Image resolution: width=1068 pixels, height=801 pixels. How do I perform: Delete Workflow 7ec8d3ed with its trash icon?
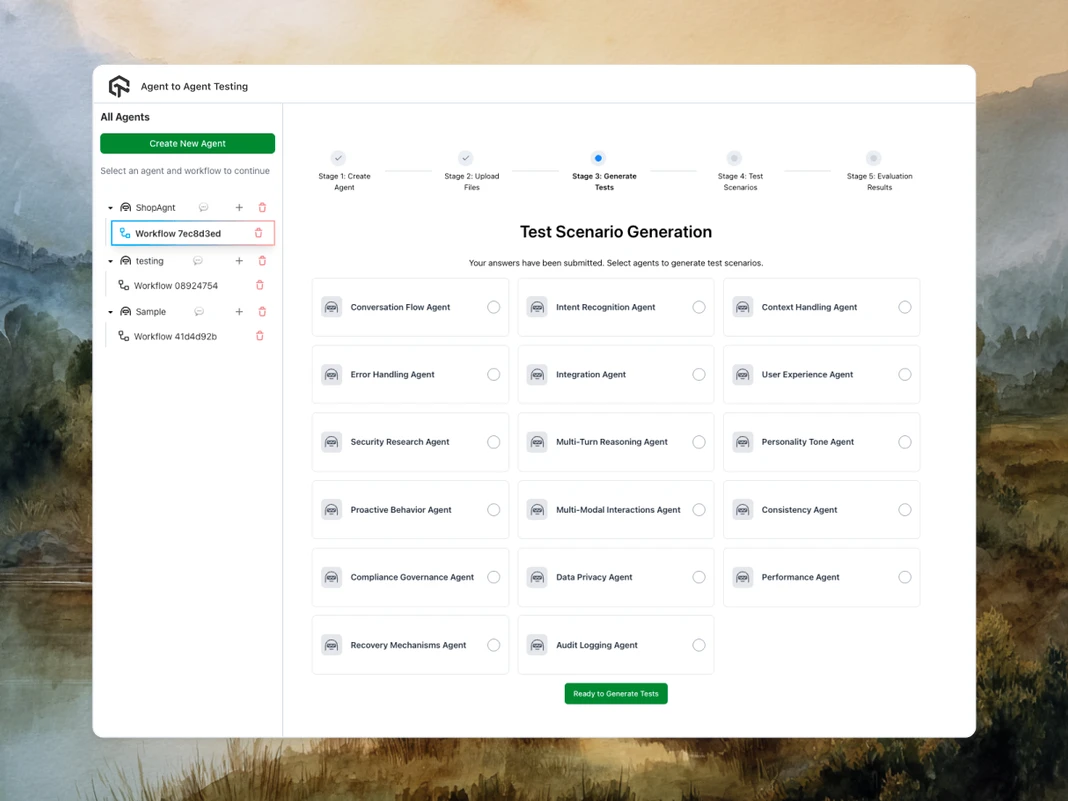pyautogui.click(x=259, y=233)
